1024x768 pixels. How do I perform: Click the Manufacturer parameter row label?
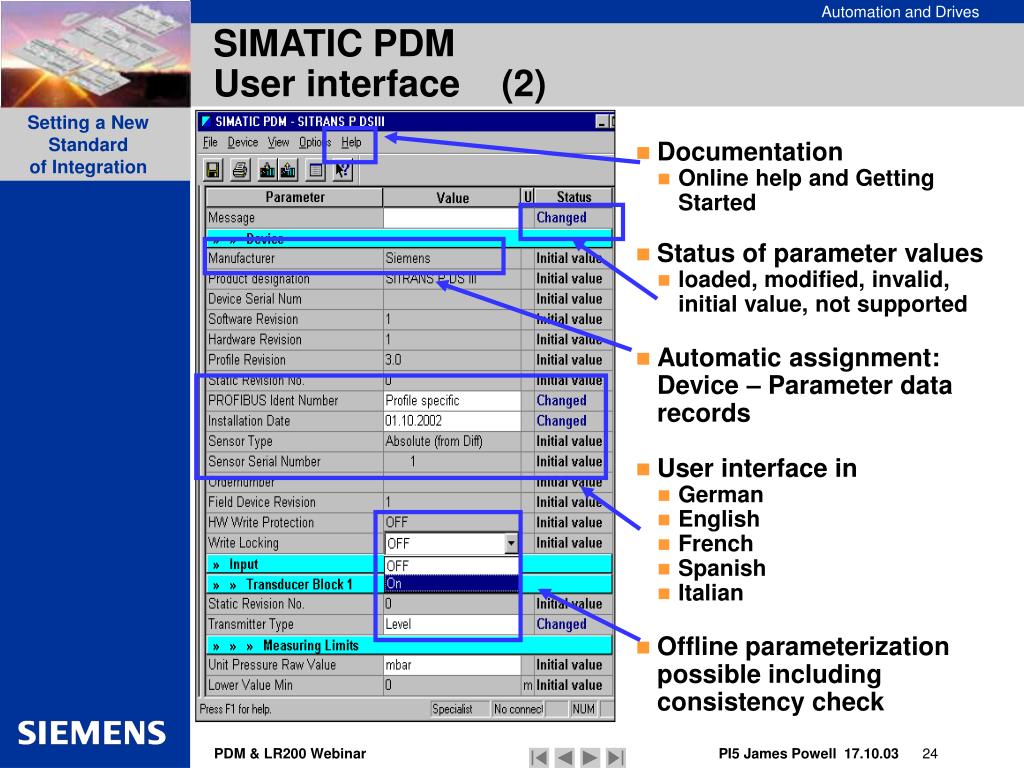pos(241,258)
